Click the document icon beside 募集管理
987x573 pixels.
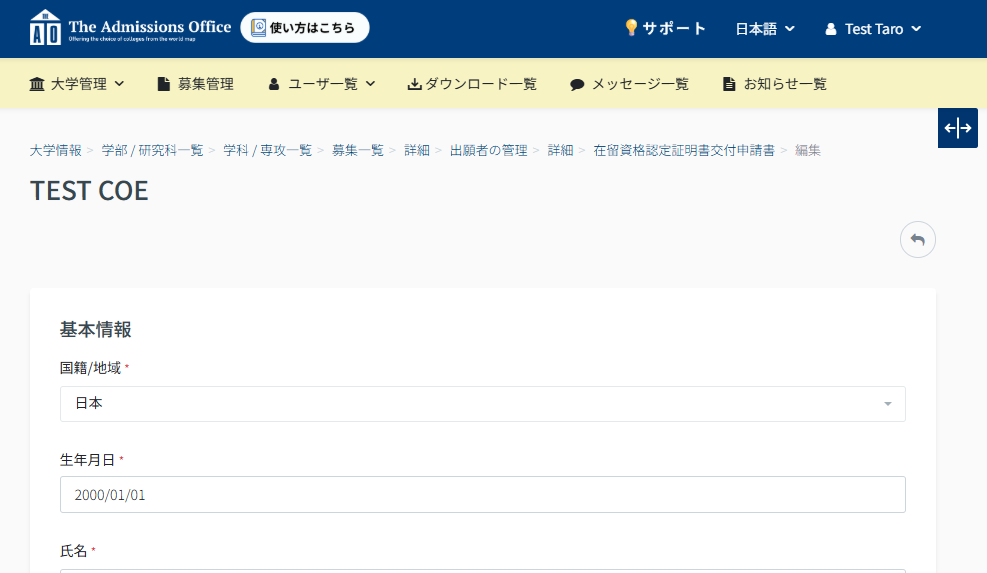tap(164, 84)
